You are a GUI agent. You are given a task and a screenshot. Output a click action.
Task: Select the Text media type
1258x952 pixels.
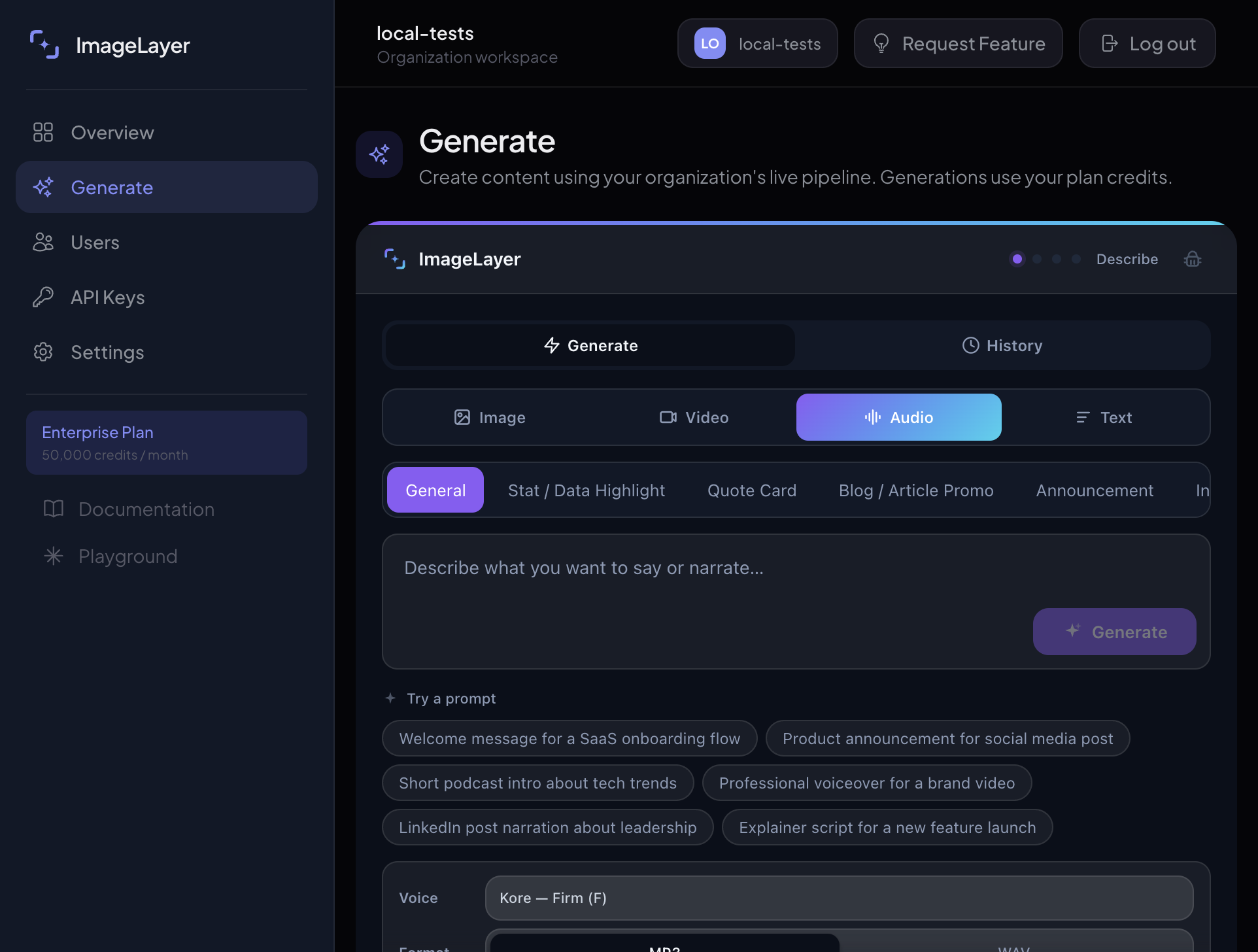point(1104,417)
